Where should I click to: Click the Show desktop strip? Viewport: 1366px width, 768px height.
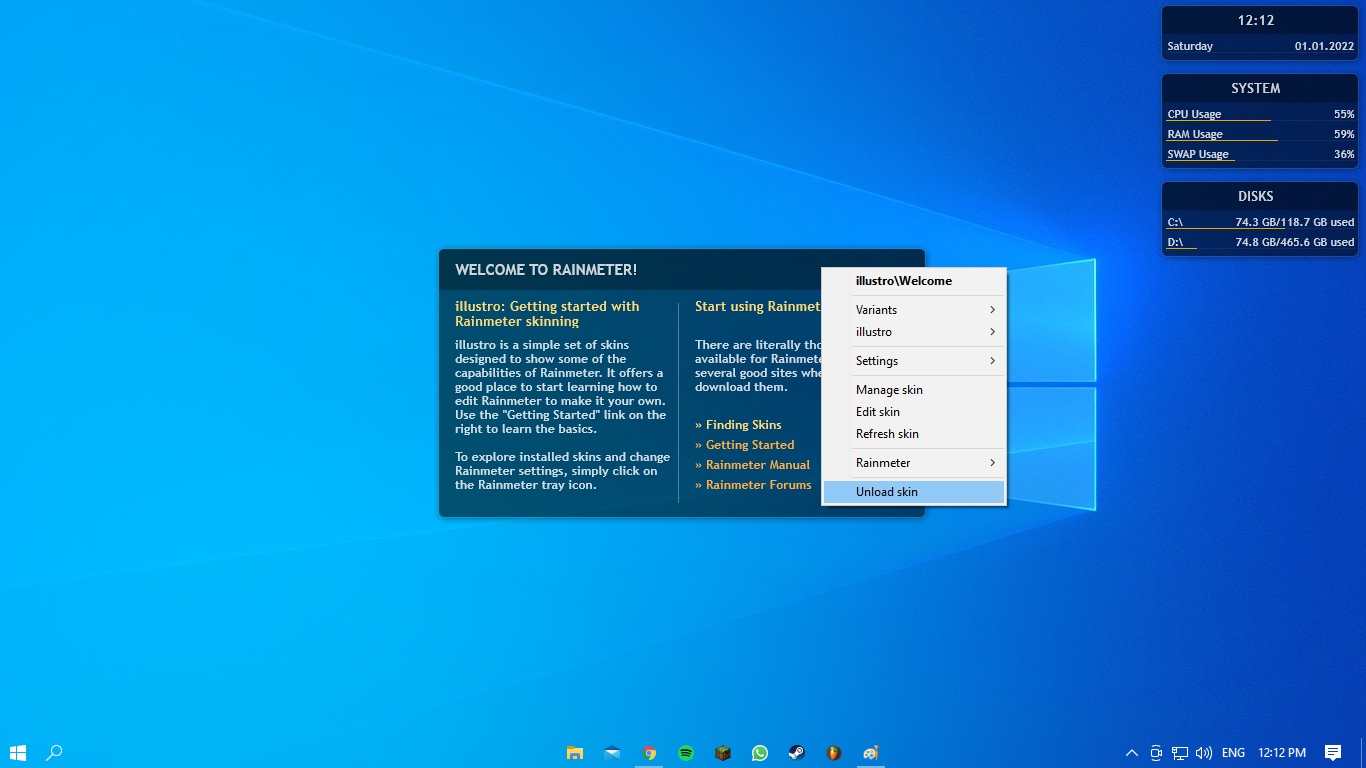click(1363, 753)
